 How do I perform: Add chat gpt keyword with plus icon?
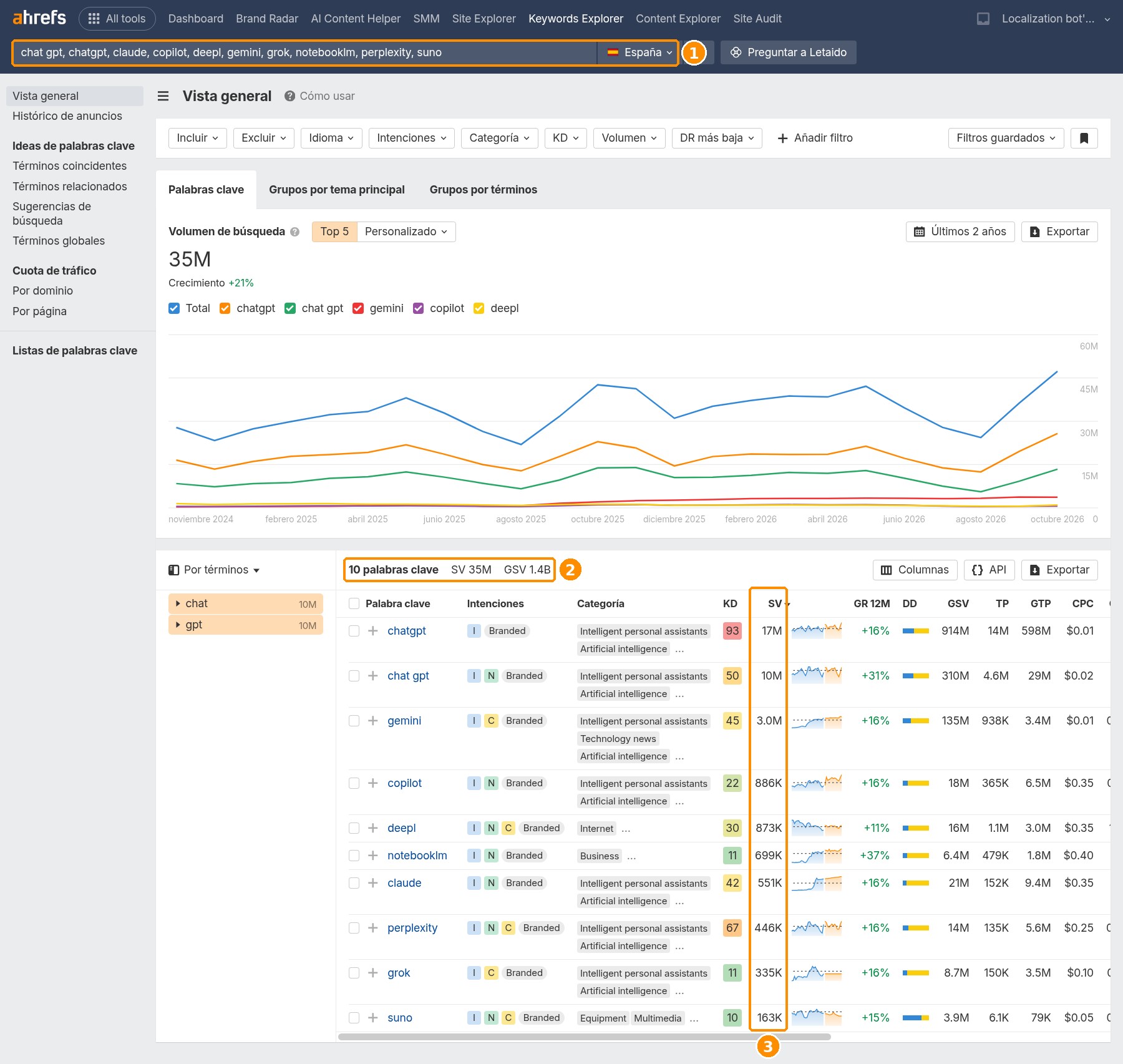pos(373,676)
